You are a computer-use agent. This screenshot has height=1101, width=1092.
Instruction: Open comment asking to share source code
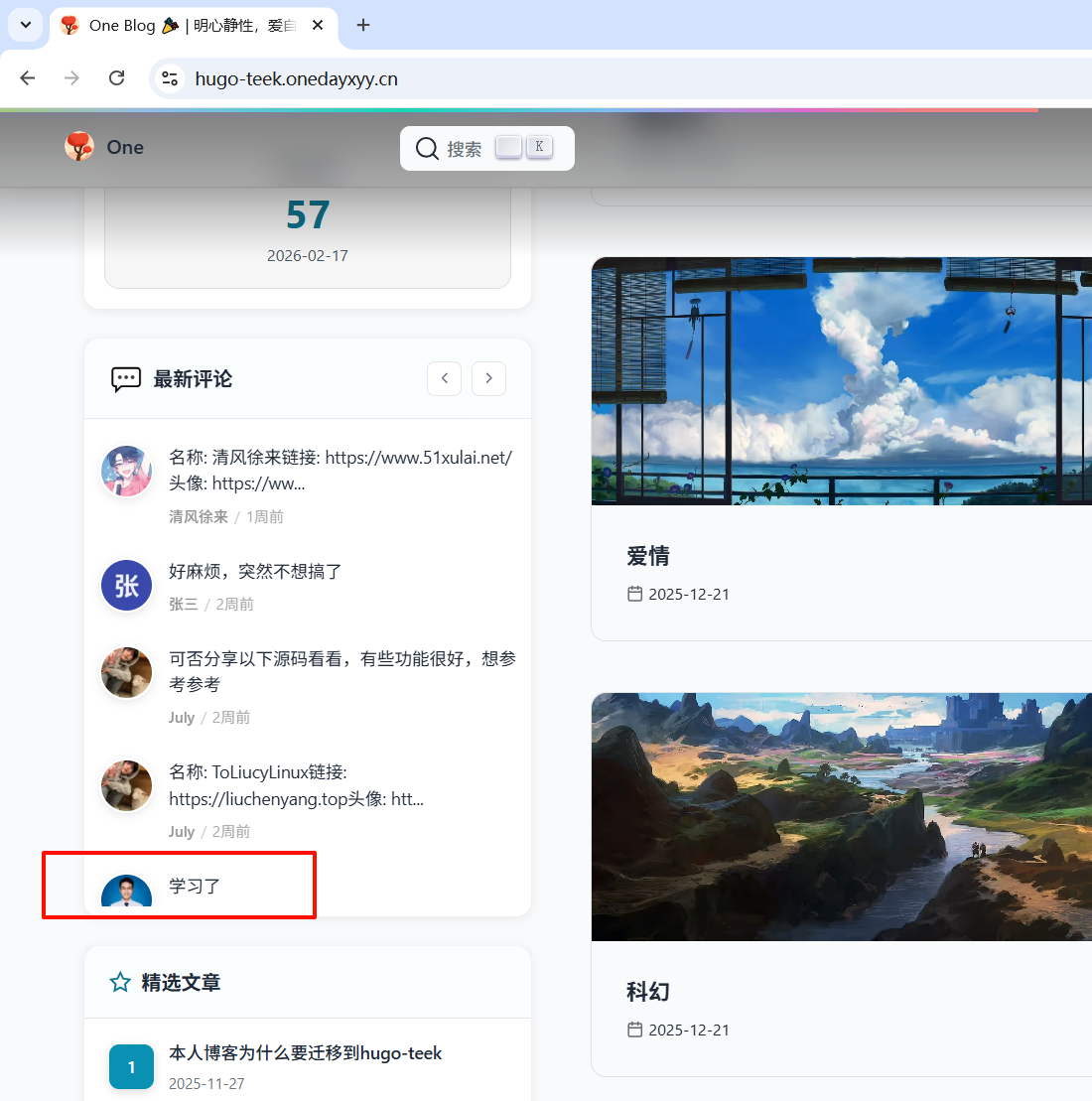[x=341, y=671]
